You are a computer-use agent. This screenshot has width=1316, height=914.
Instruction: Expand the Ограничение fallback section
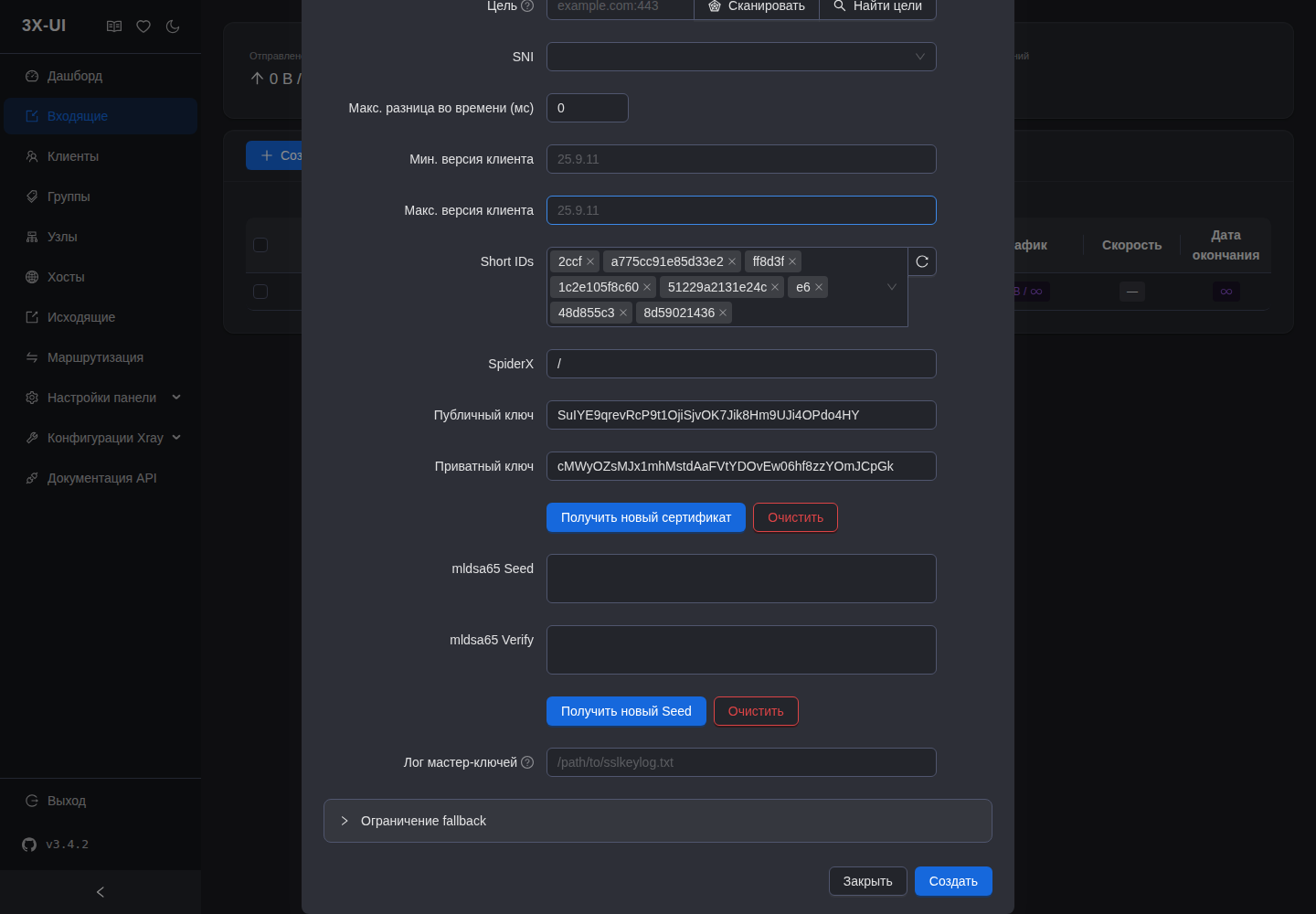point(658,821)
